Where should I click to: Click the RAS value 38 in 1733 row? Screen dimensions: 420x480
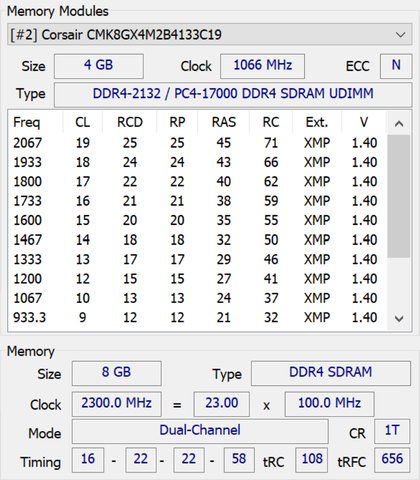(x=224, y=201)
